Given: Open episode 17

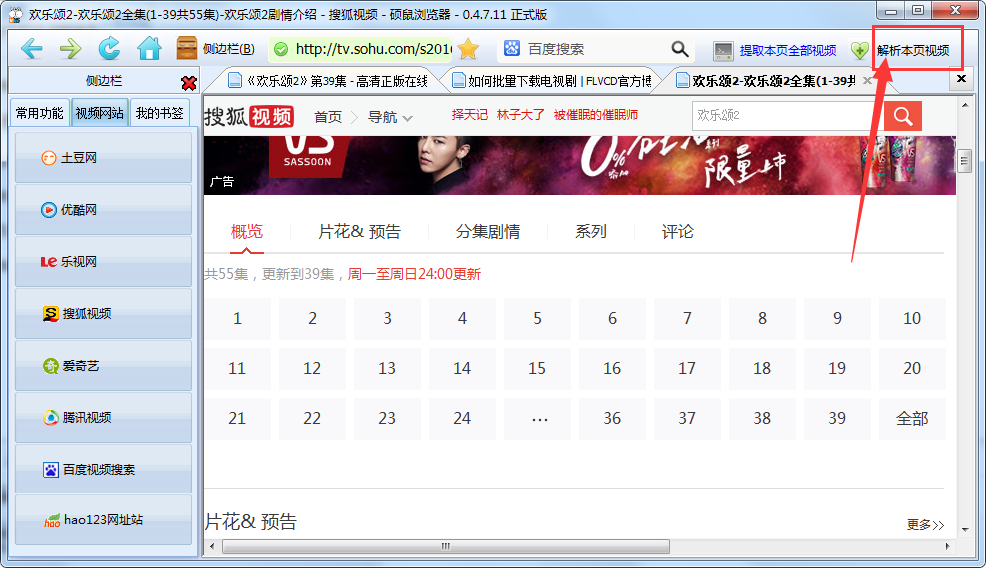Looking at the screenshot, I should pos(687,368).
